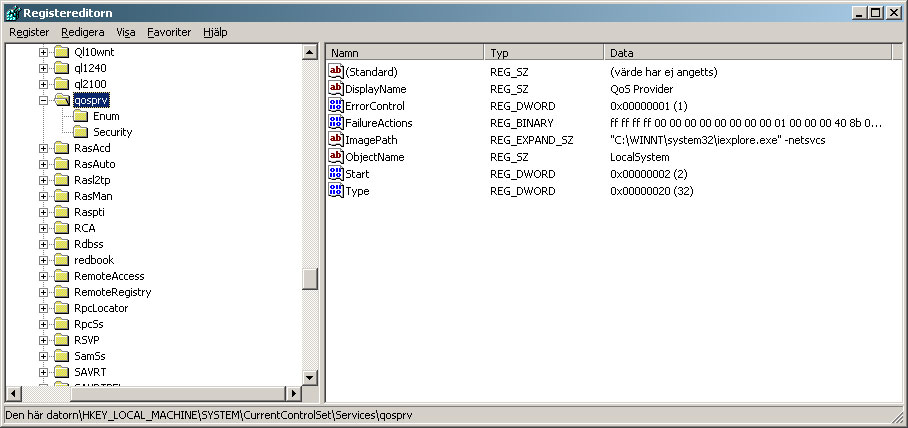The width and height of the screenshot is (908, 428).
Task: Click the redbook folder icon
Action: 61,260
